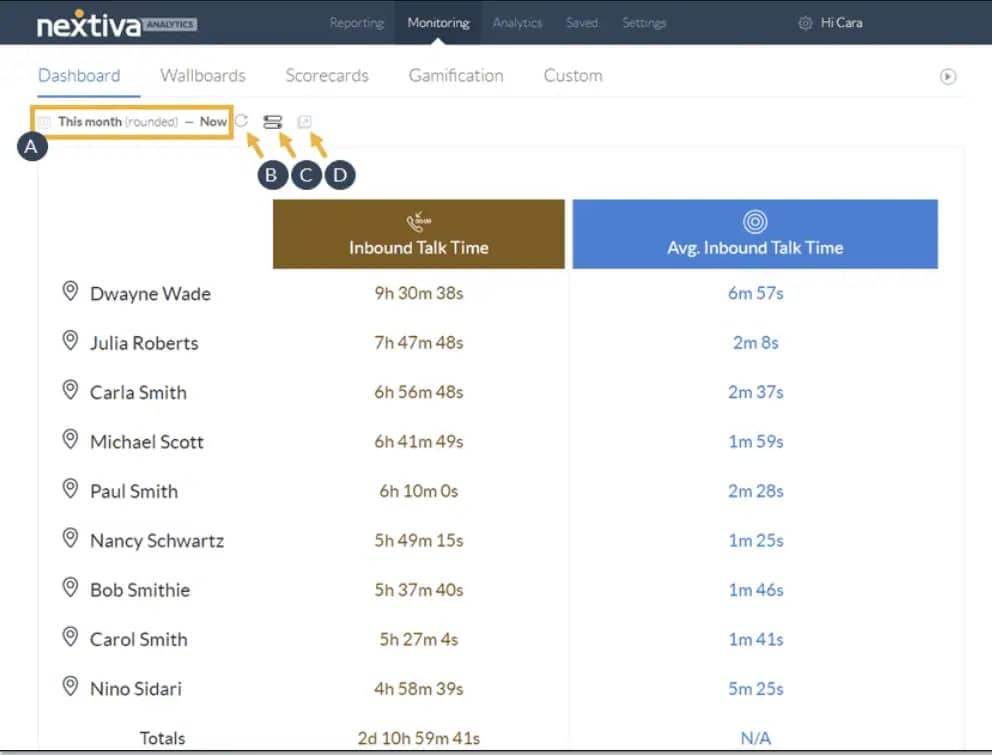This screenshot has width=992, height=755.
Task: Open the Settings menu in top bar
Action: tap(644, 23)
